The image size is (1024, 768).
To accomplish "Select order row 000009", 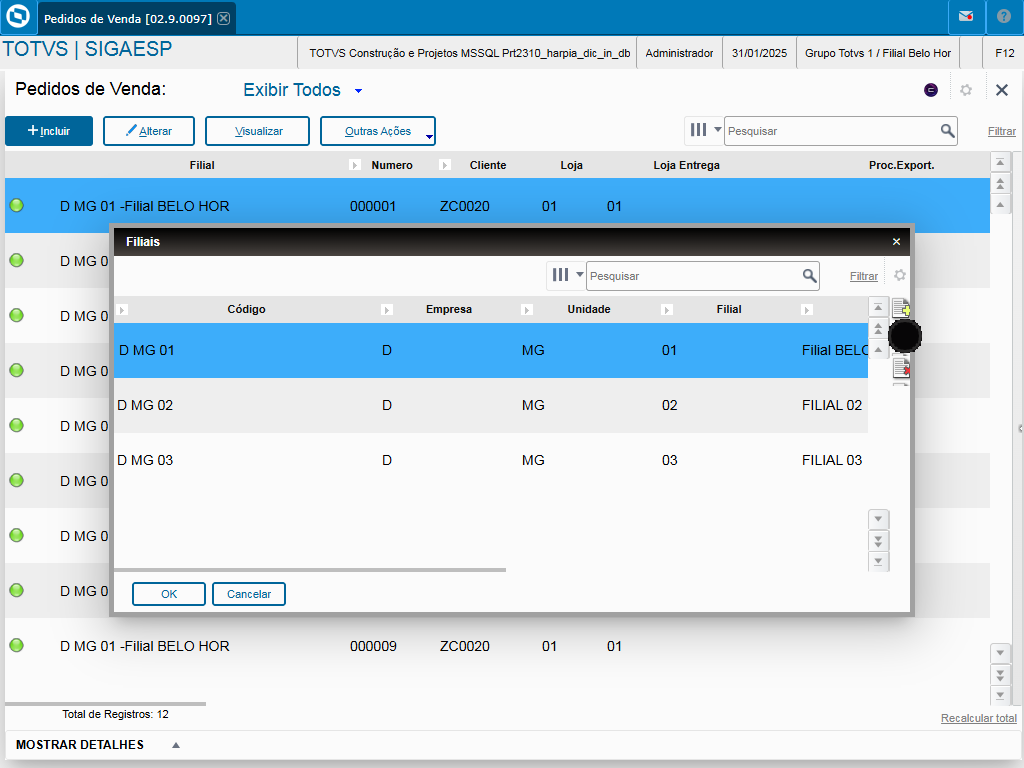I will (498, 646).
